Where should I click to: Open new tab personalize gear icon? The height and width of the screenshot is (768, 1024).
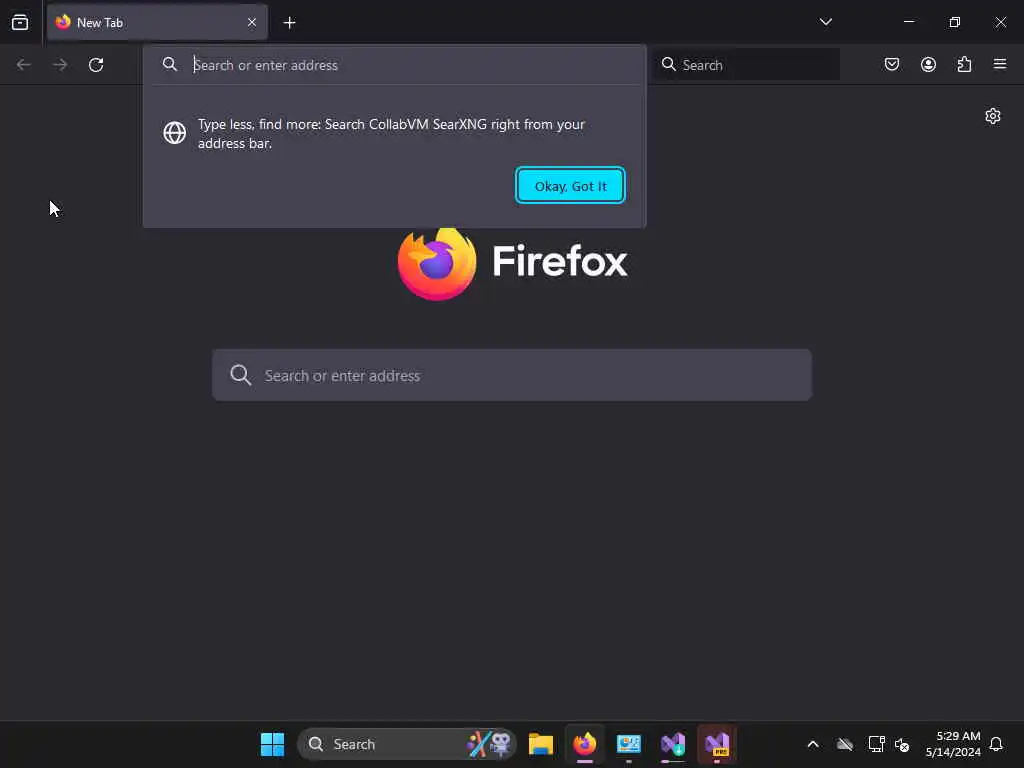993,116
